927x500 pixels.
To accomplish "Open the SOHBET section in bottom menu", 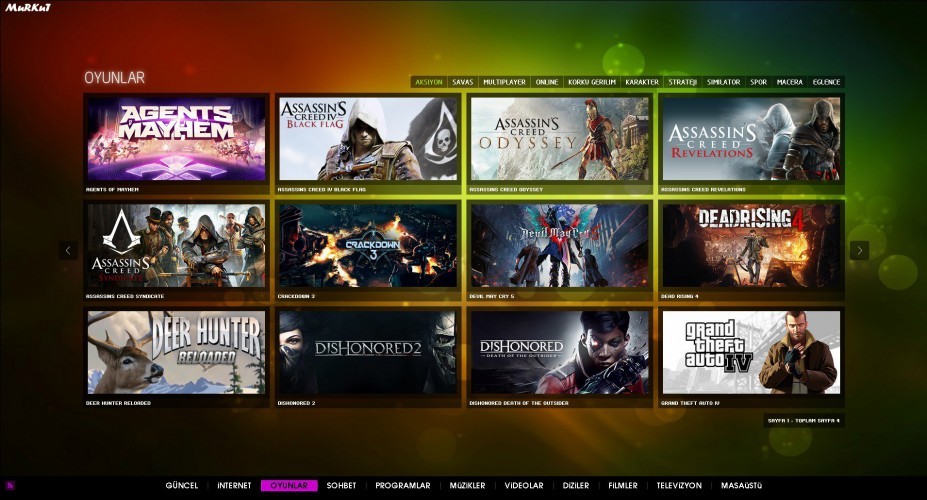I will click(341, 485).
